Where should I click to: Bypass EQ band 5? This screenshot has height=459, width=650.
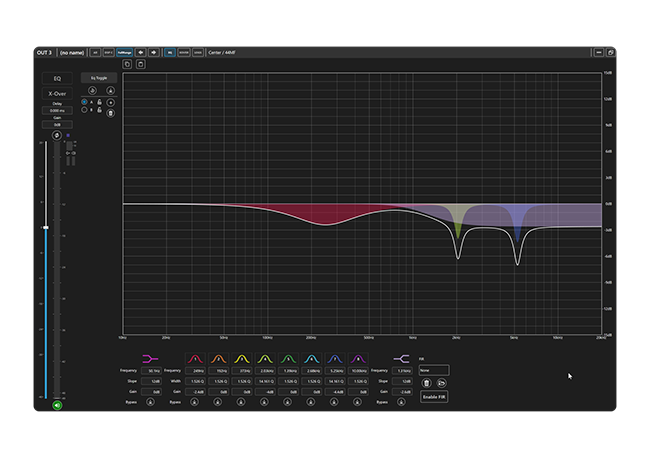click(287, 402)
